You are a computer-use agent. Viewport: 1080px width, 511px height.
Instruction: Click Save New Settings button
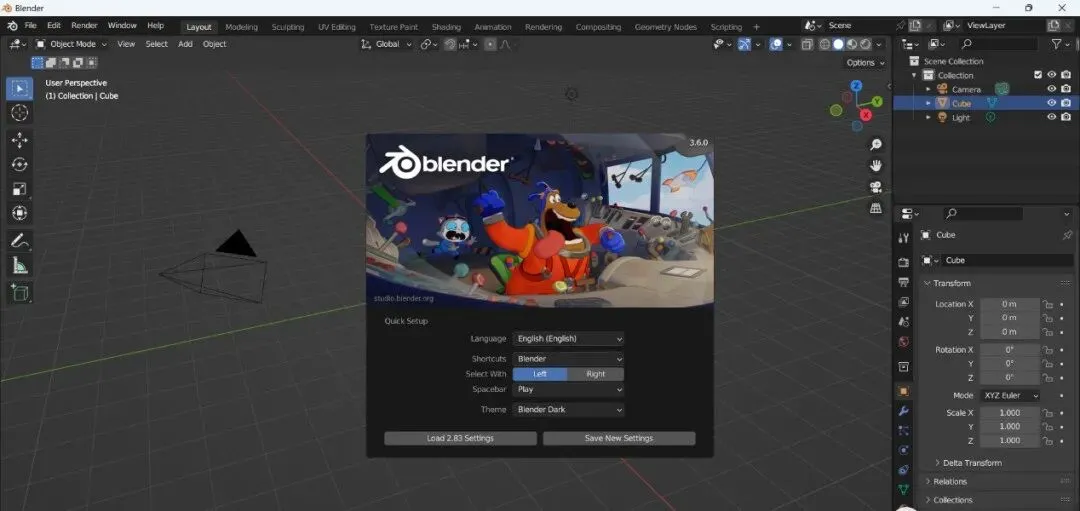pos(619,438)
